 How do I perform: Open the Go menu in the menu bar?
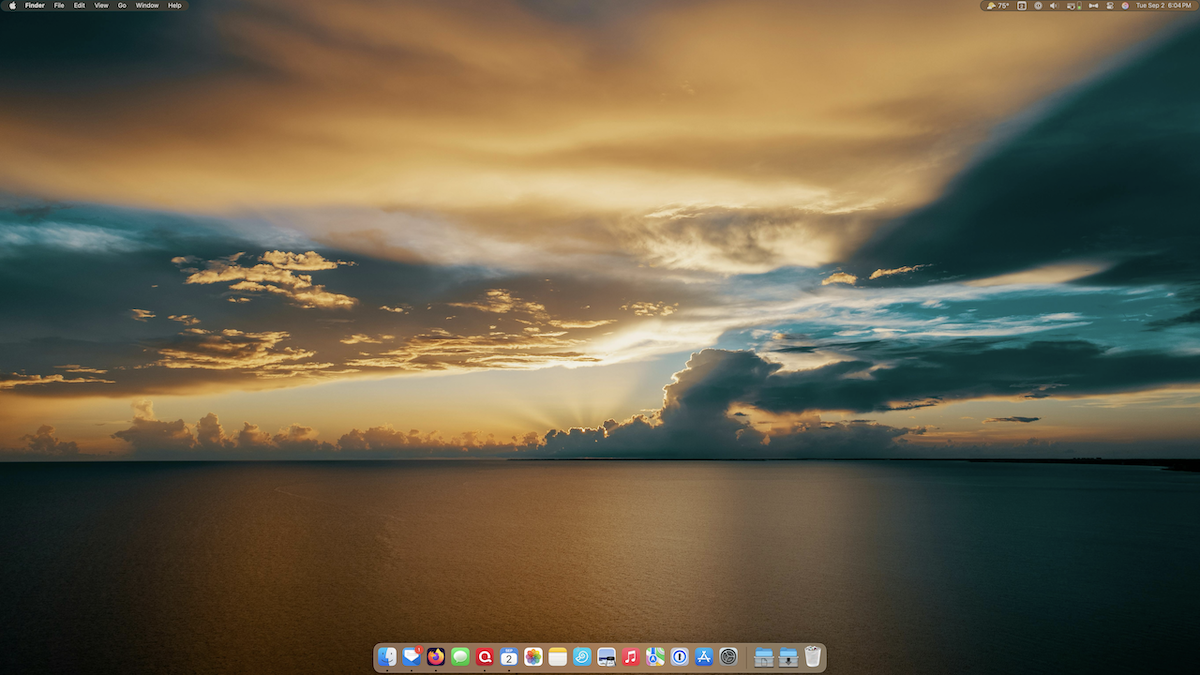[x=122, y=5]
